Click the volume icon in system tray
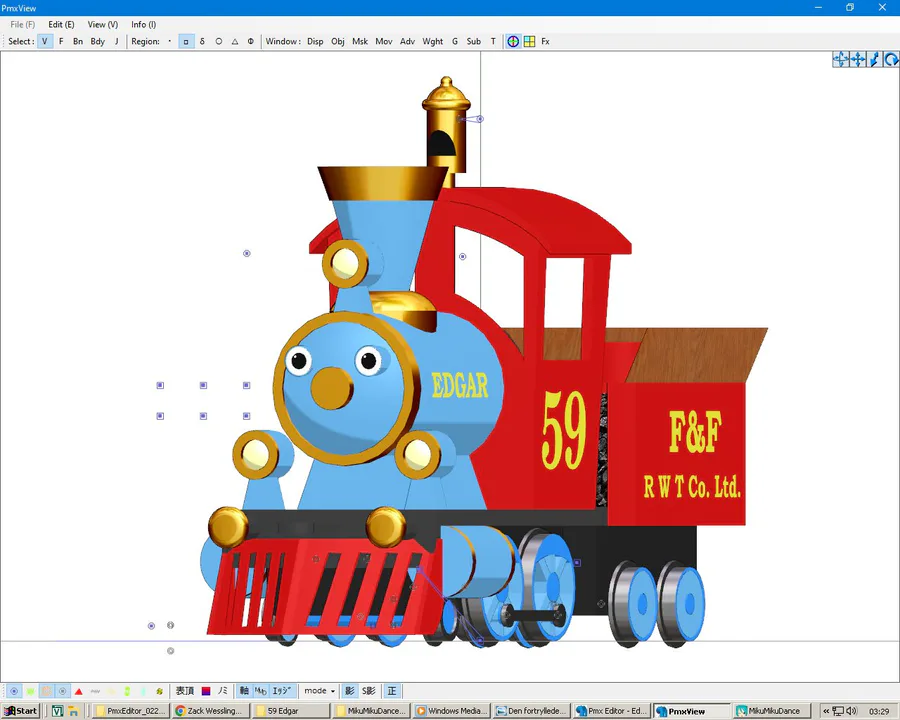900x720 pixels. tap(851, 711)
